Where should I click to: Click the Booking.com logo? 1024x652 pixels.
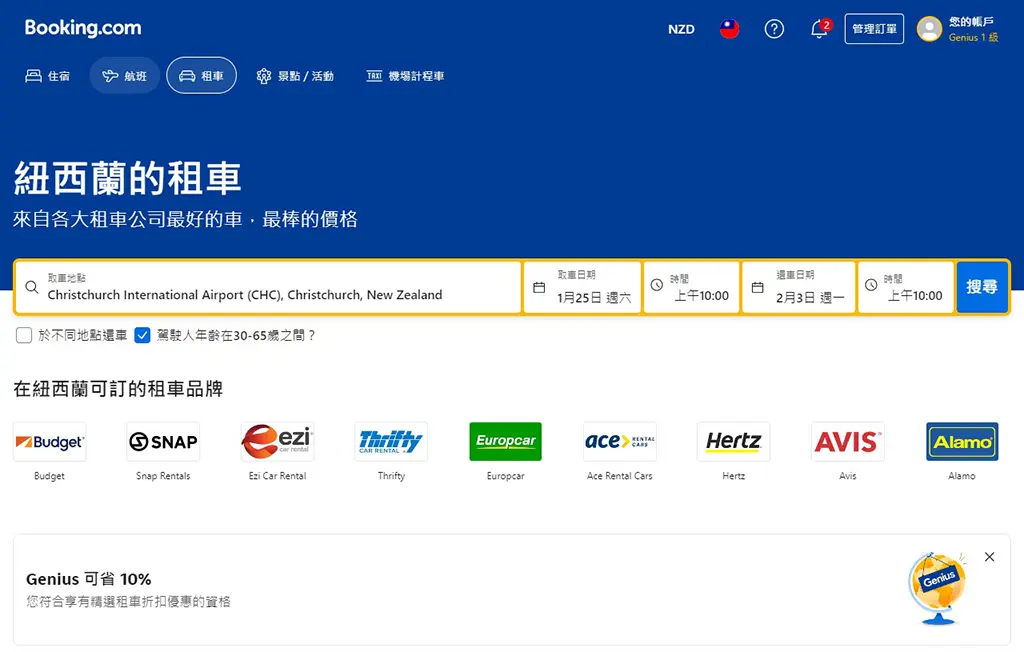pos(83,28)
